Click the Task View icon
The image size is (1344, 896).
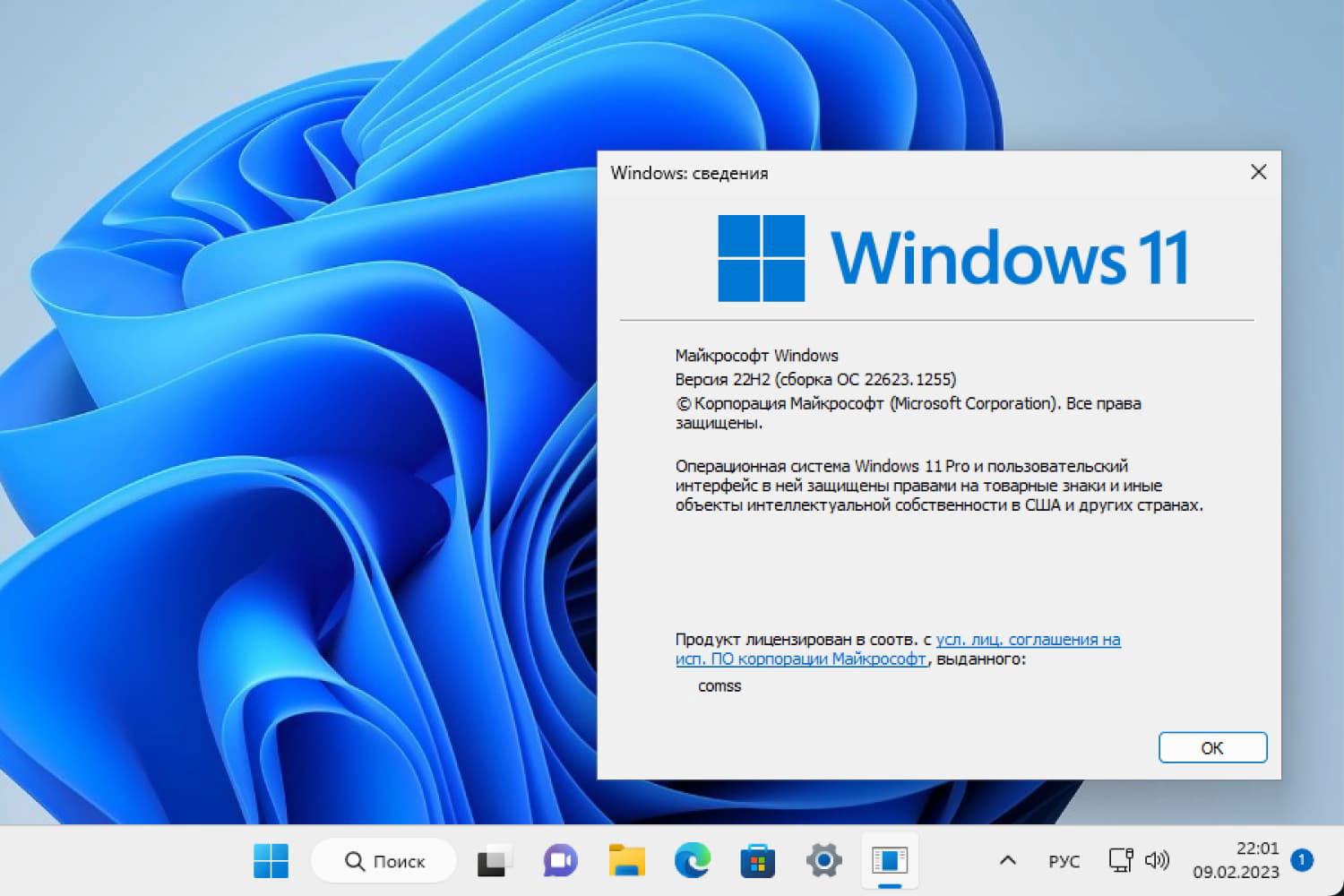tap(494, 861)
